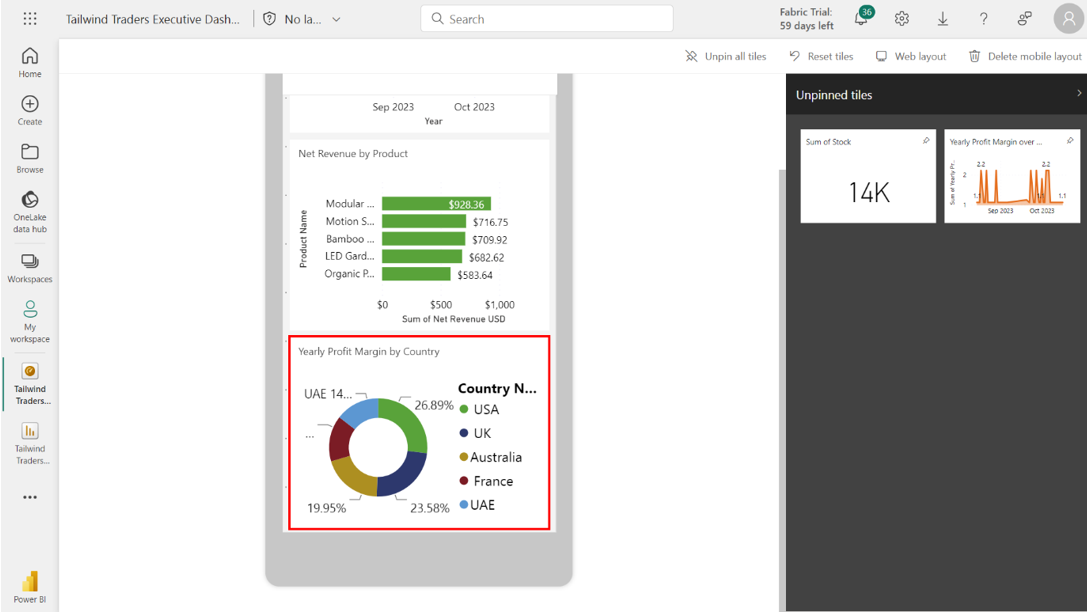Click the Power BI logo icon

pyautogui.click(x=30, y=582)
